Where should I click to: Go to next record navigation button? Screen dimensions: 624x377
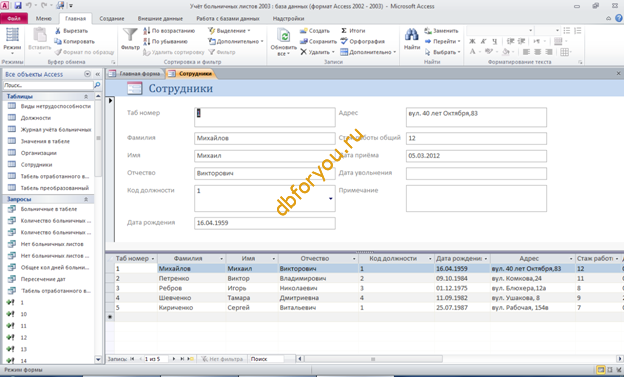coord(174,359)
